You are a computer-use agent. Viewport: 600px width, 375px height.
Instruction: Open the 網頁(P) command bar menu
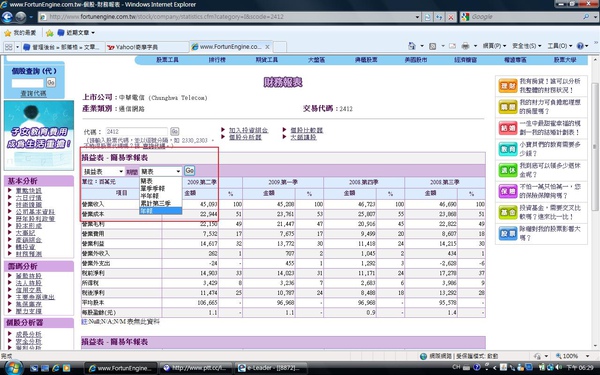[494, 46]
